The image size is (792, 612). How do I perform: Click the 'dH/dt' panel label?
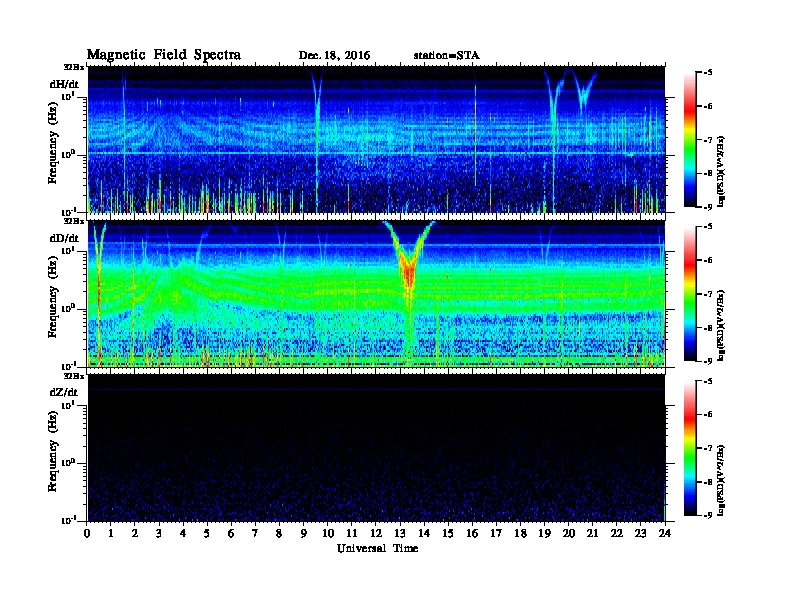[64, 84]
